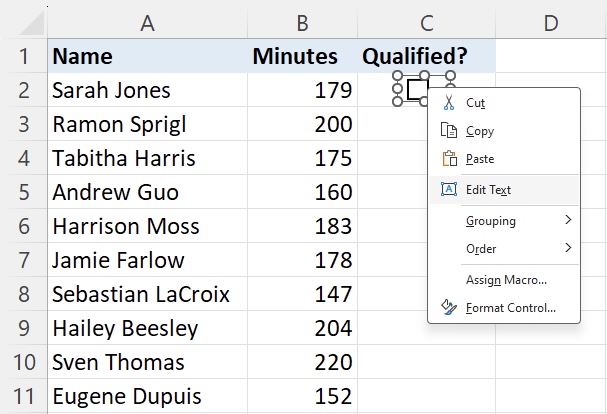Select Format Control menu entry
The width and height of the screenshot is (607, 414).
pos(511,307)
